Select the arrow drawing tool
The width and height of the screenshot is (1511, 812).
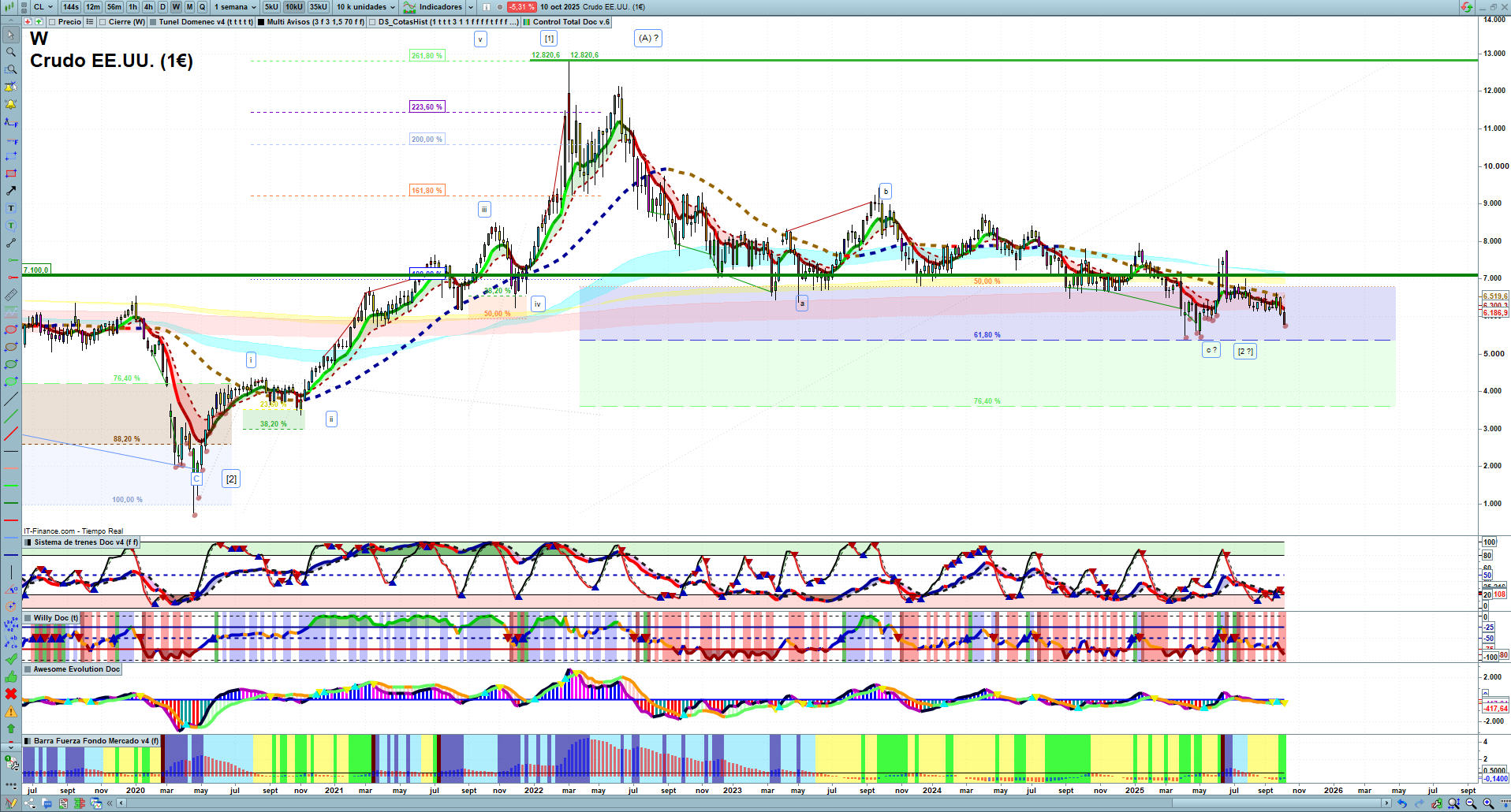click(x=10, y=191)
